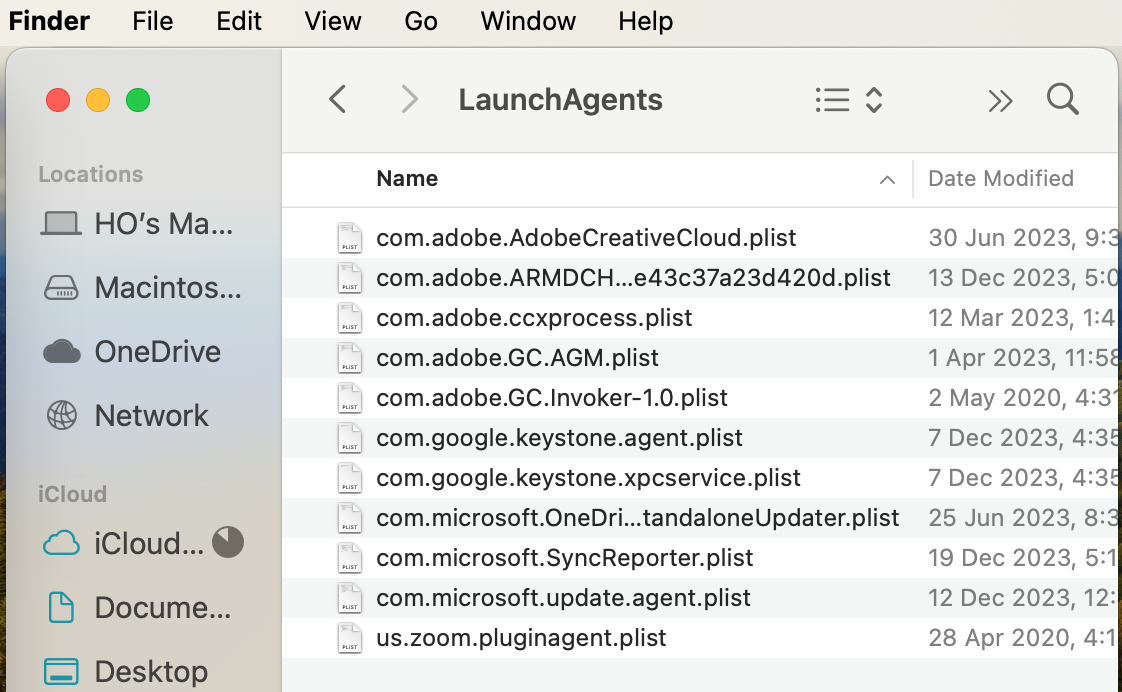Open the Go menu in menu bar
Image resolution: width=1122 pixels, height=692 pixels.
[x=421, y=21]
